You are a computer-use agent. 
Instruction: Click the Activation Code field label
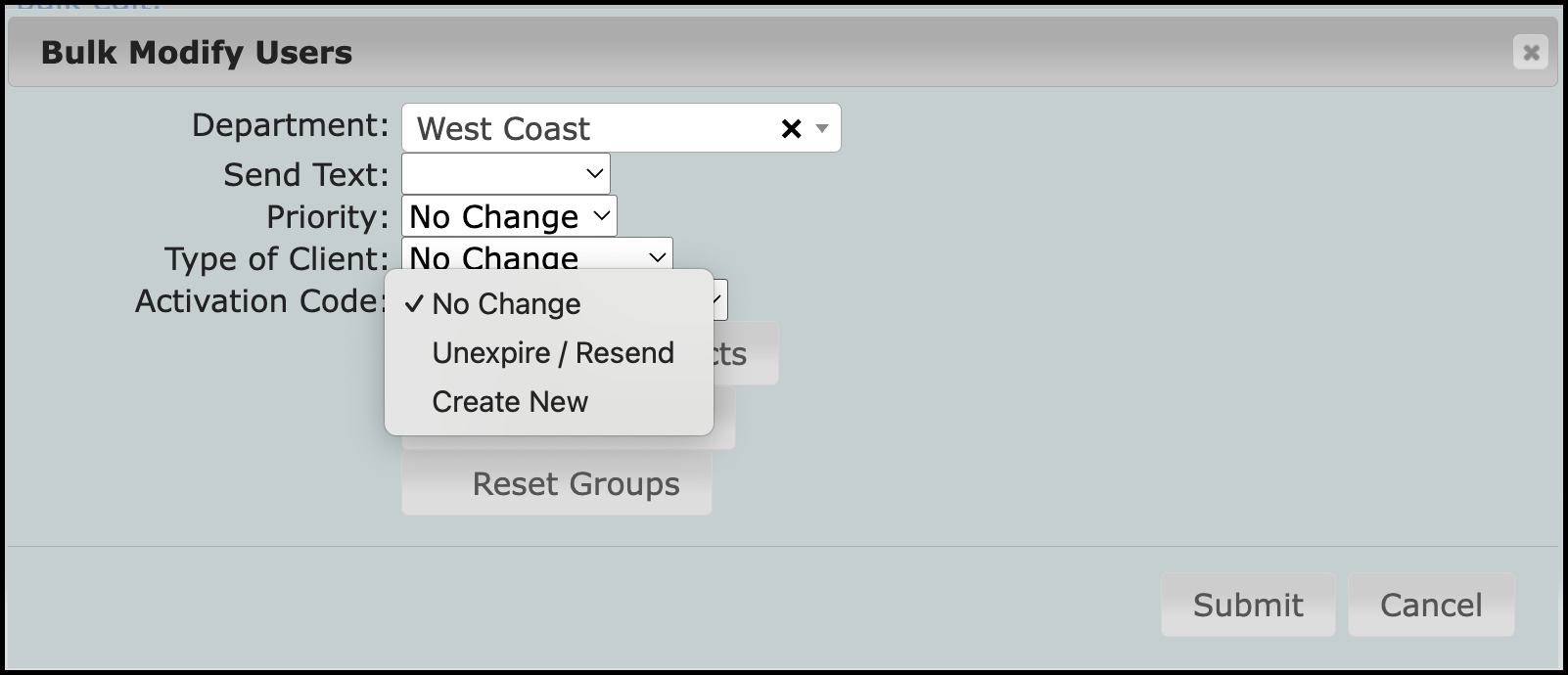click(259, 300)
